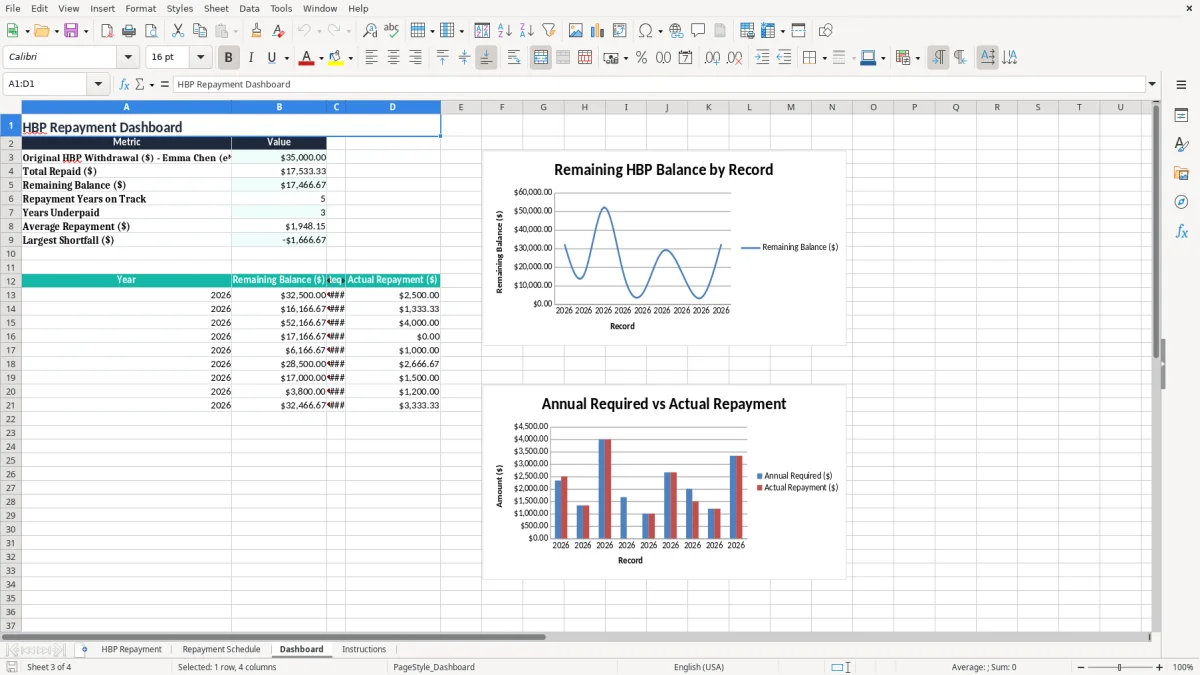
Task: Click PageStyle_Dashboard in status bar
Action: pyautogui.click(x=434, y=667)
